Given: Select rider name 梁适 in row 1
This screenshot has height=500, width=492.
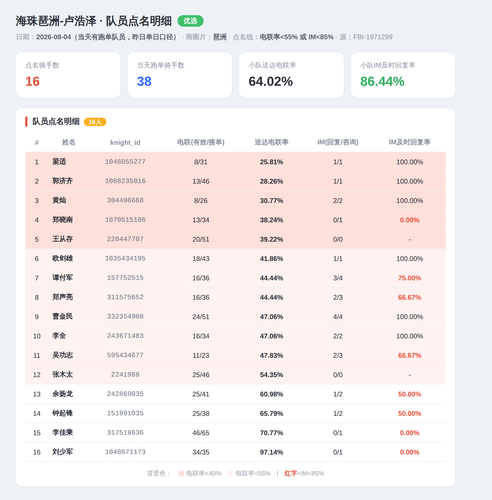Looking at the screenshot, I should coord(59,162).
